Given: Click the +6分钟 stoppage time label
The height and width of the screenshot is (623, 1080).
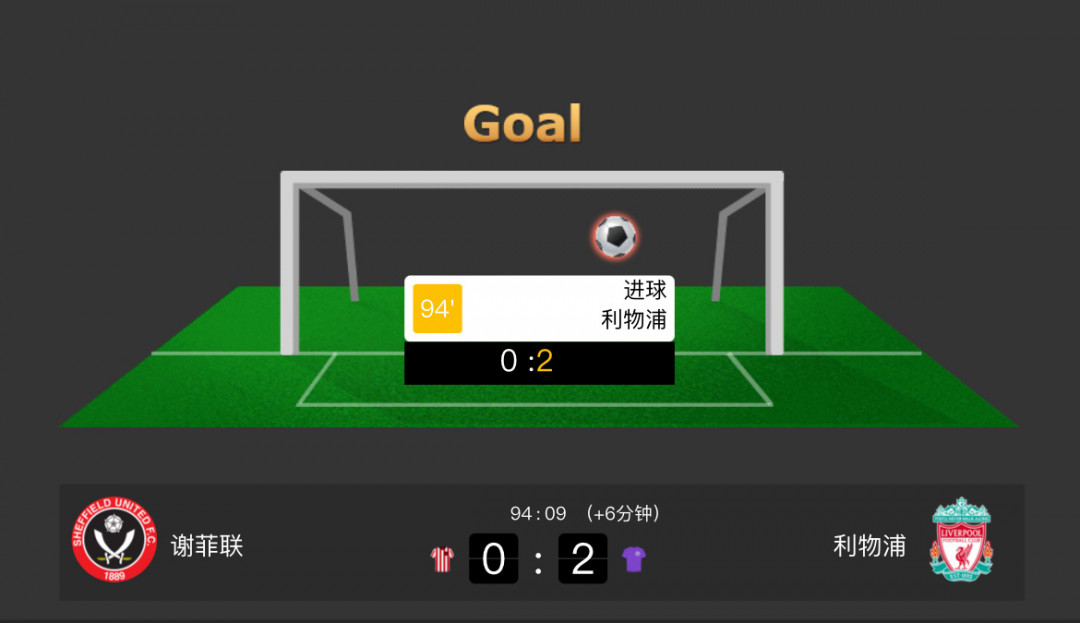Looking at the screenshot, I should pos(623,514).
